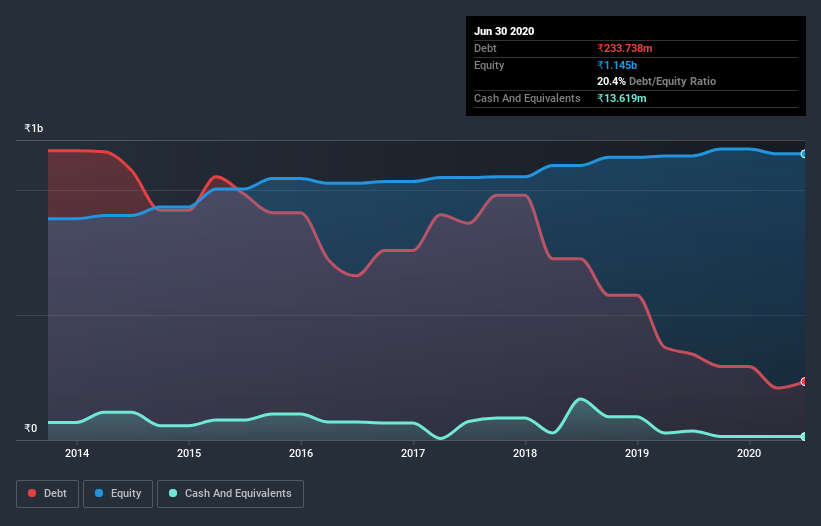Click the 2018 x-axis label
Image resolution: width=821 pixels, height=526 pixels.
[525, 453]
